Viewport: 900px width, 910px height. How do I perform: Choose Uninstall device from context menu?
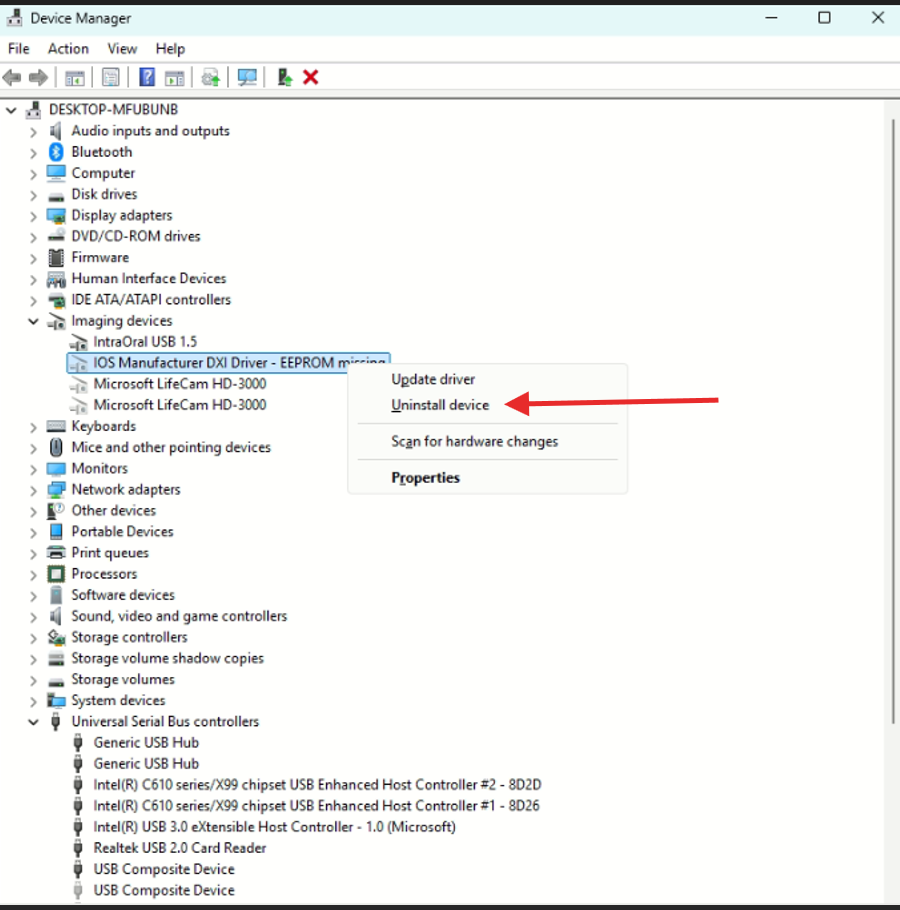tap(440, 405)
